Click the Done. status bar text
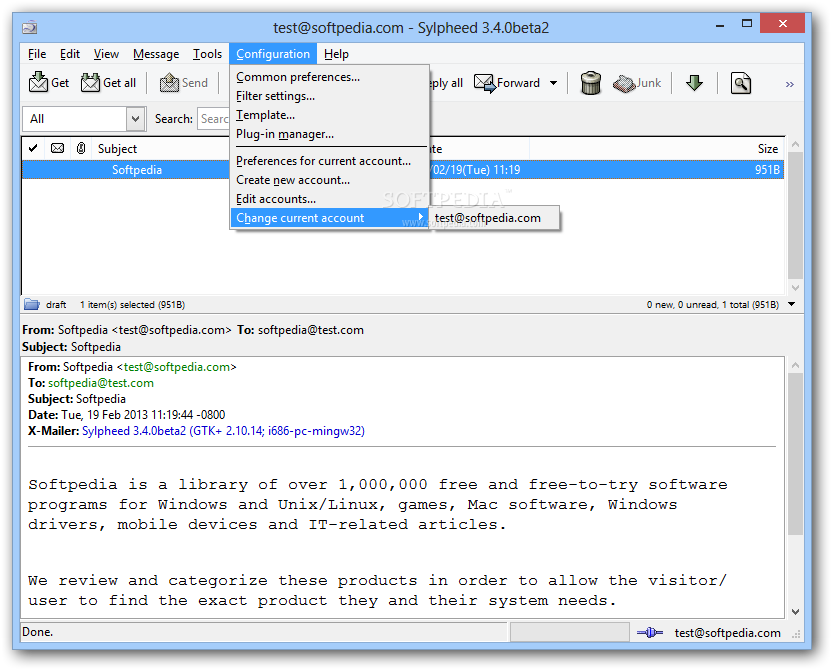This screenshot has height=670, width=832. [37, 632]
